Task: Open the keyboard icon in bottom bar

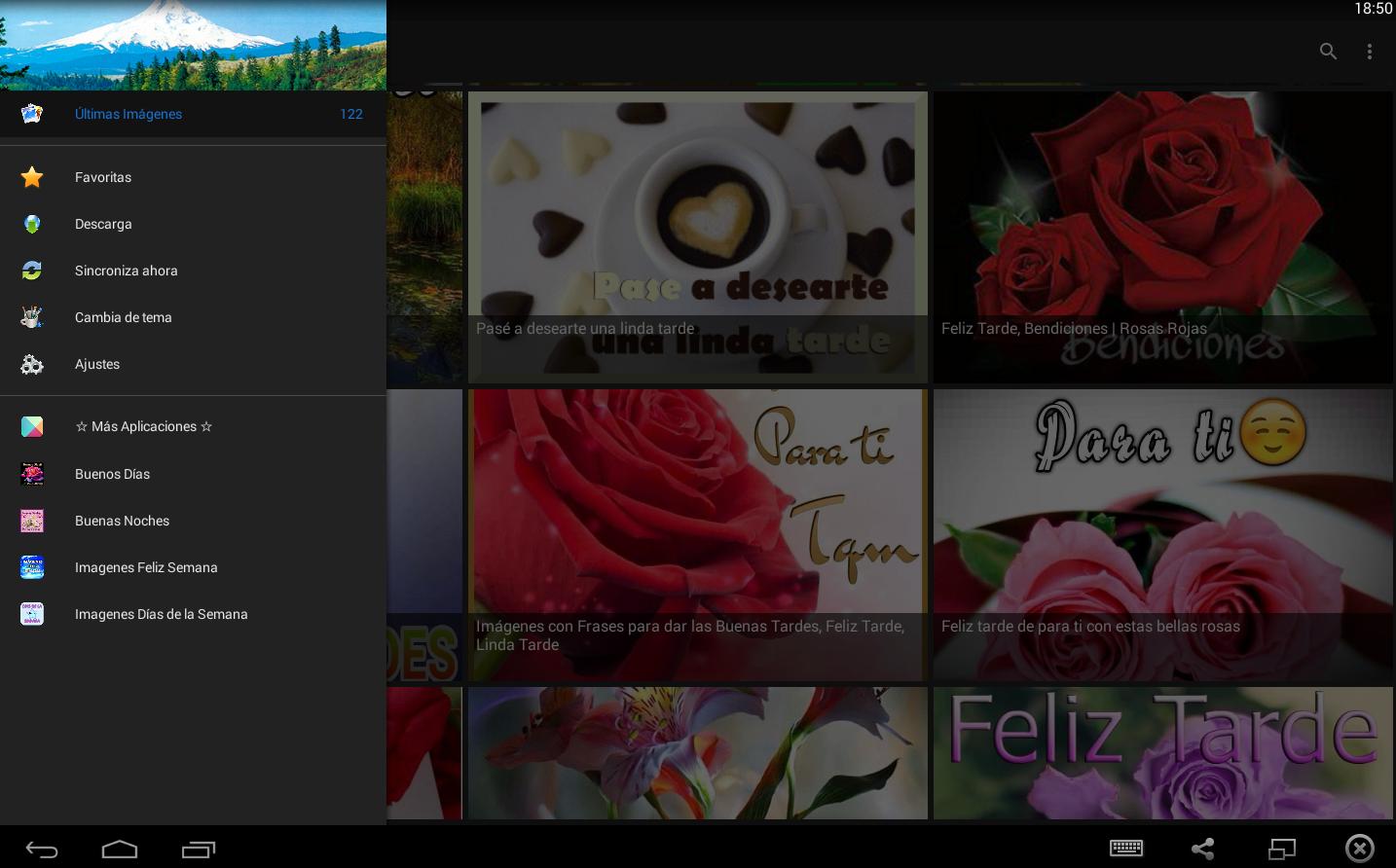Action: click(x=1126, y=849)
